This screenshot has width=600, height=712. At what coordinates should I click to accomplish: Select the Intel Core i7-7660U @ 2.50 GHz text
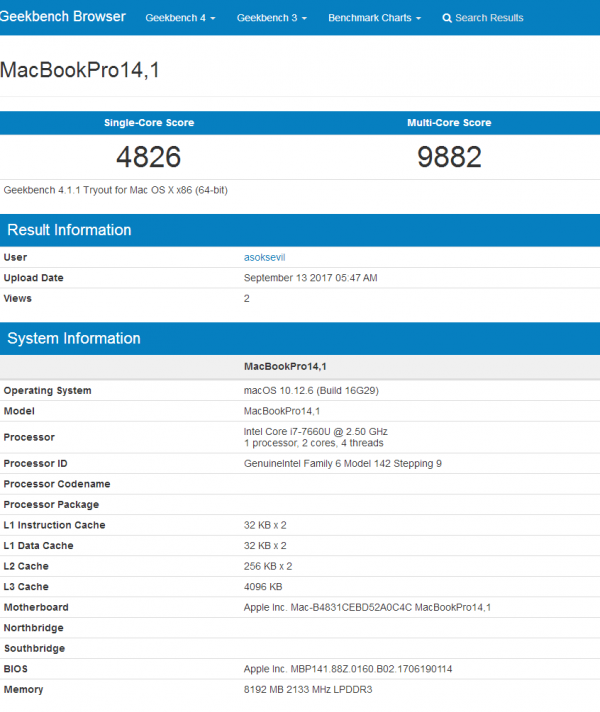pyautogui.click(x=316, y=431)
